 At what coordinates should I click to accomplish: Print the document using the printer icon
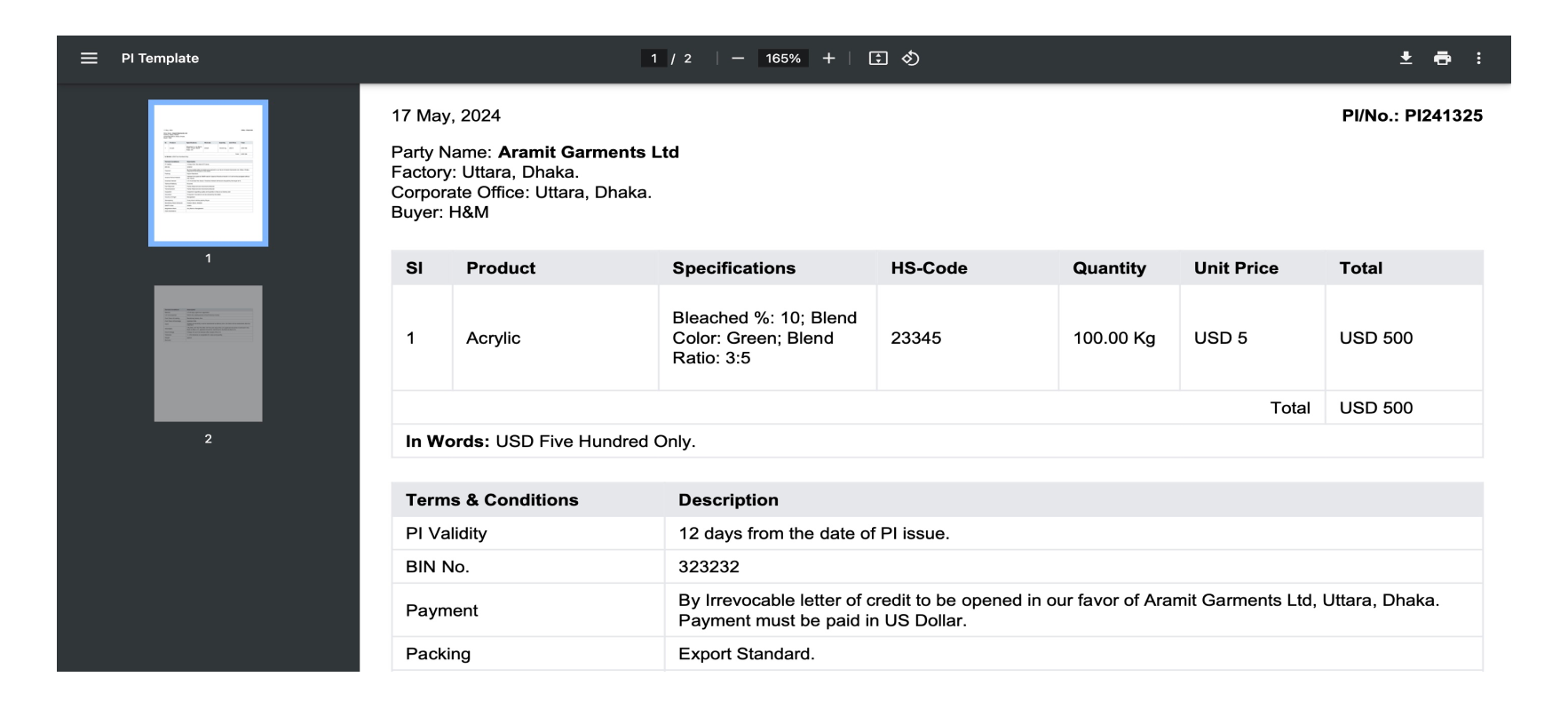[1442, 59]
